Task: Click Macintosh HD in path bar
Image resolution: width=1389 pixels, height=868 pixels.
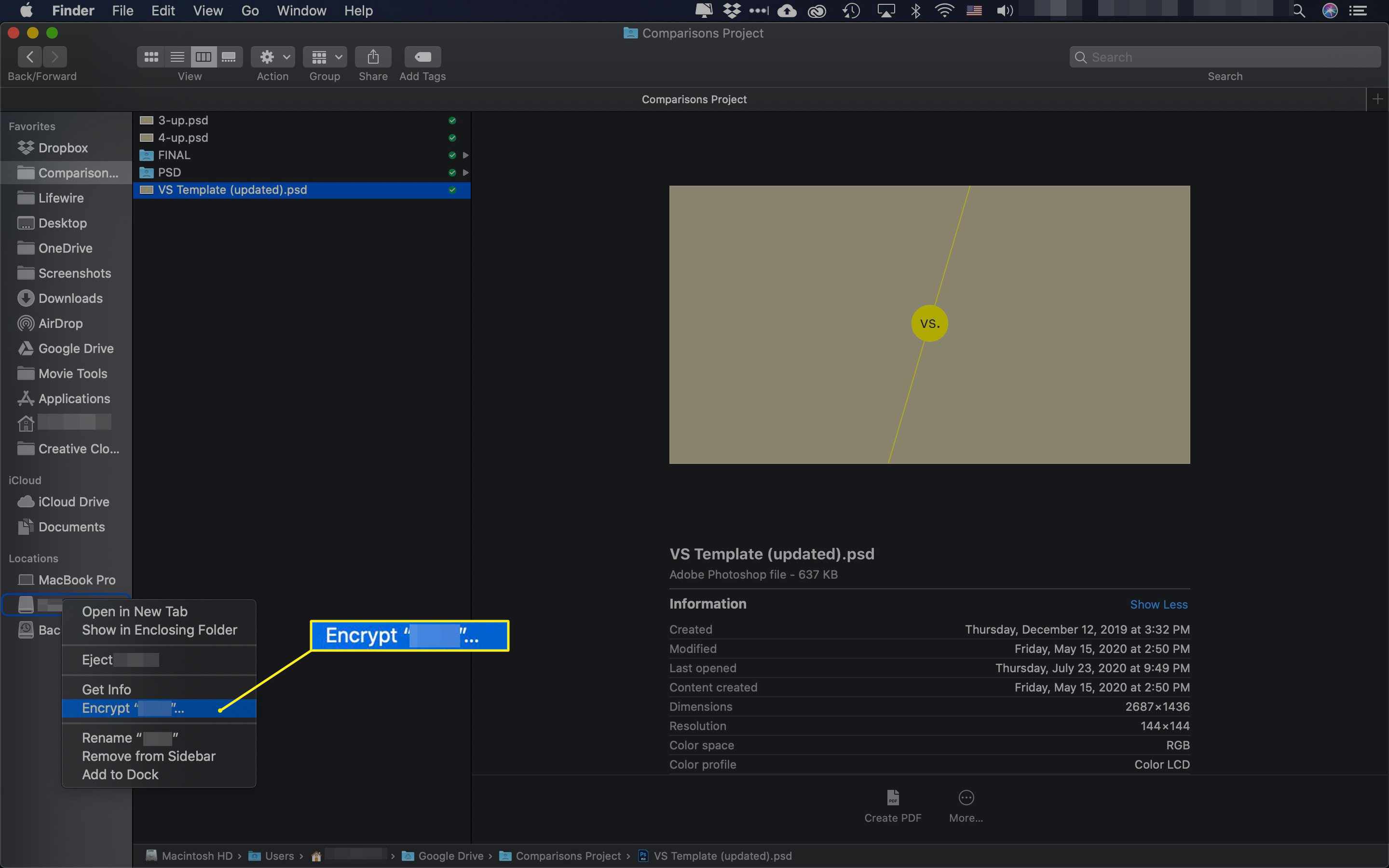Action: (190, 856)
